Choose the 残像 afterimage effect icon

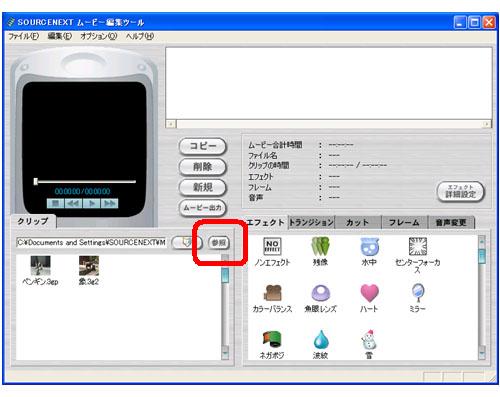tap(320, 246)
